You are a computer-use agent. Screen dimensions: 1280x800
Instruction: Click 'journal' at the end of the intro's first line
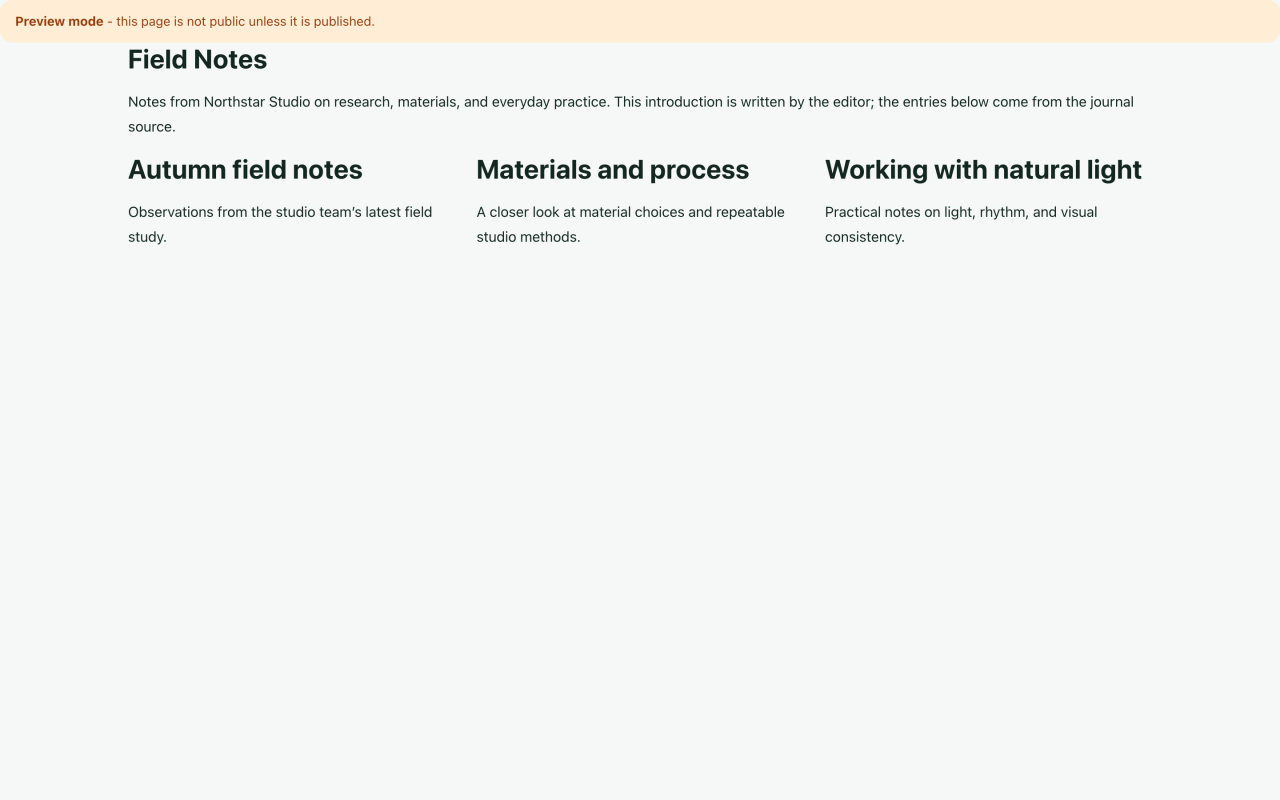point(1112,102)
